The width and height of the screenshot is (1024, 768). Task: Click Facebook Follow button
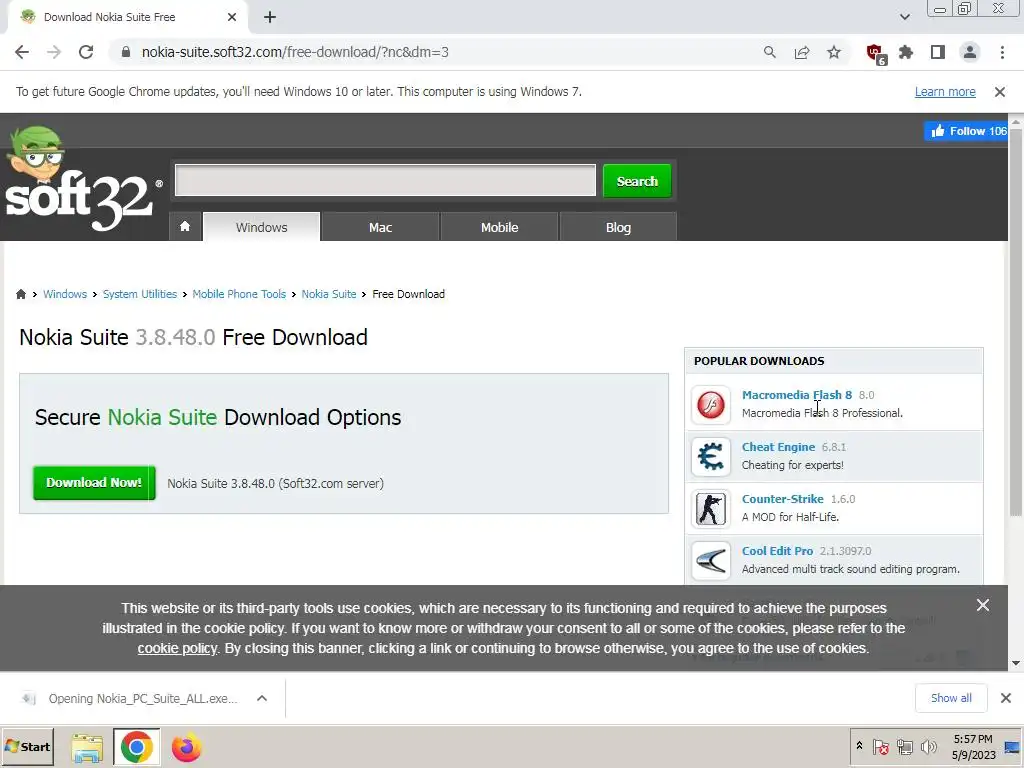click(x=967, y=131)
